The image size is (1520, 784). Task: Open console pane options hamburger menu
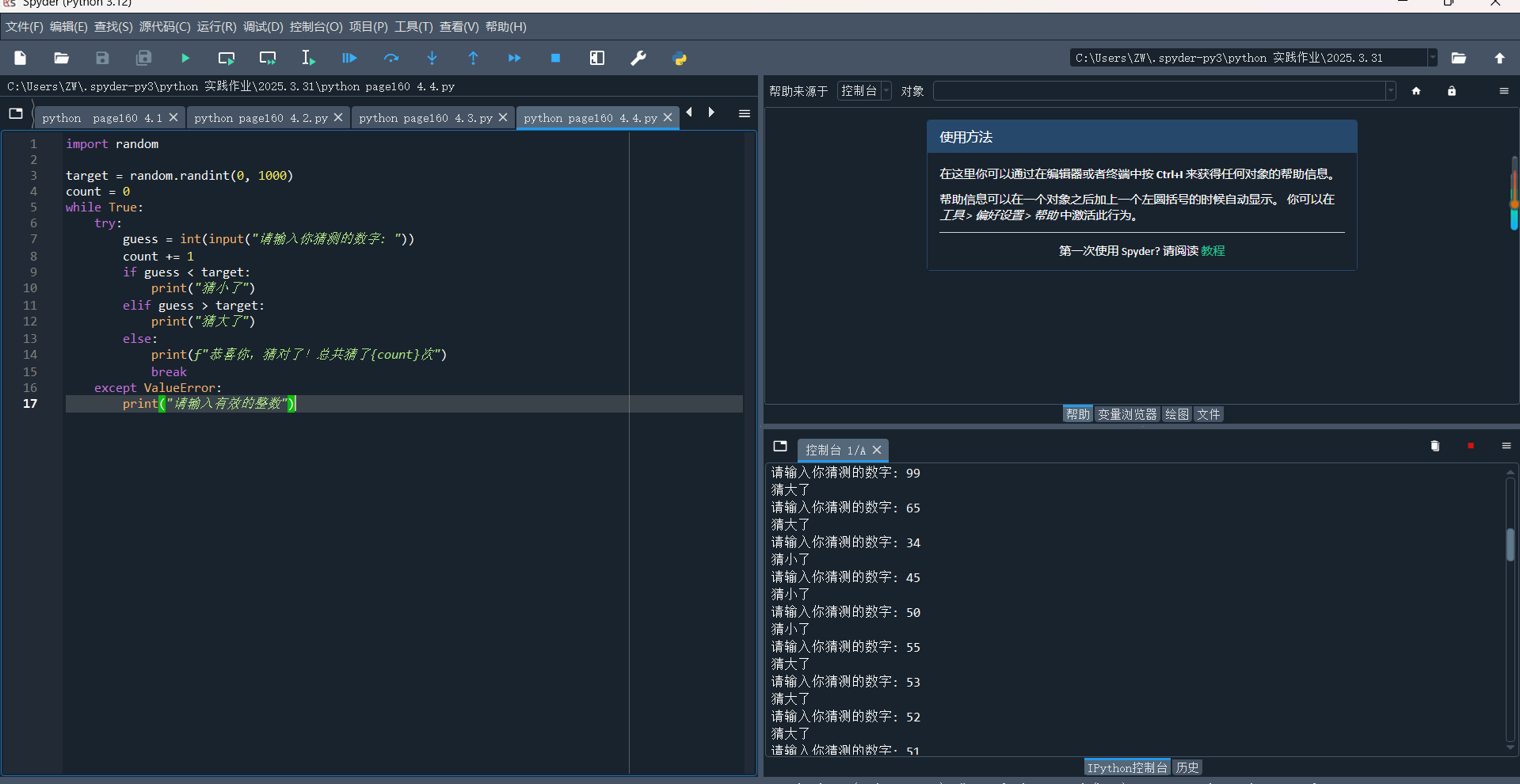click(1507, 446)
